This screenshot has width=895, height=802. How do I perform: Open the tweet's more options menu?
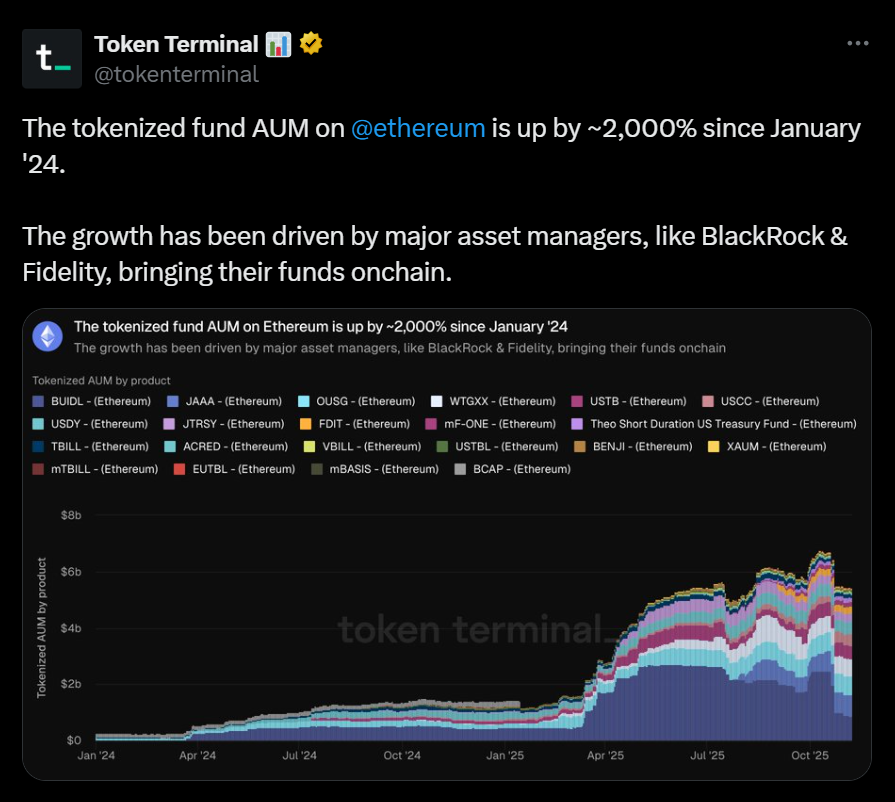pyautogui.click(x=857, y=44)
